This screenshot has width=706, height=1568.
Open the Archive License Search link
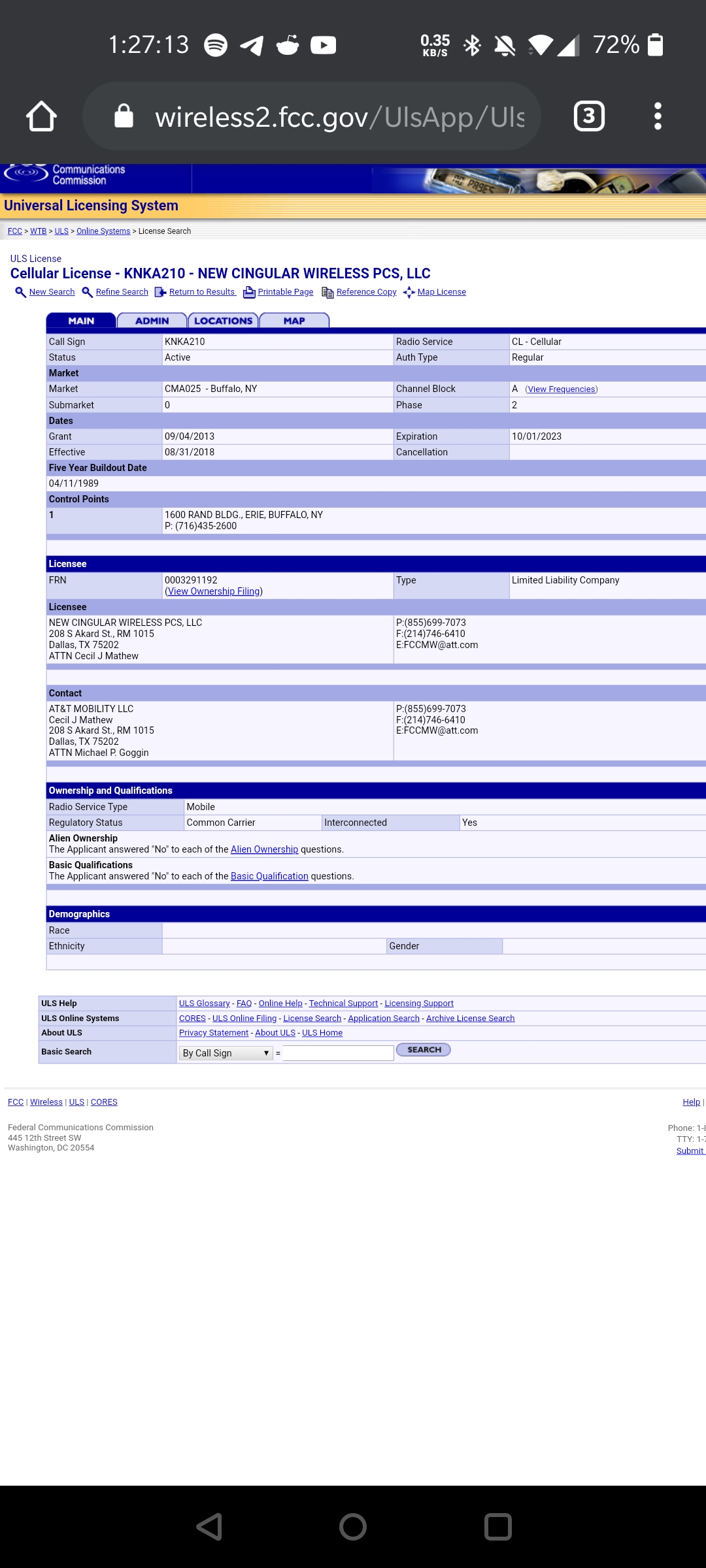coord(471,1019)
